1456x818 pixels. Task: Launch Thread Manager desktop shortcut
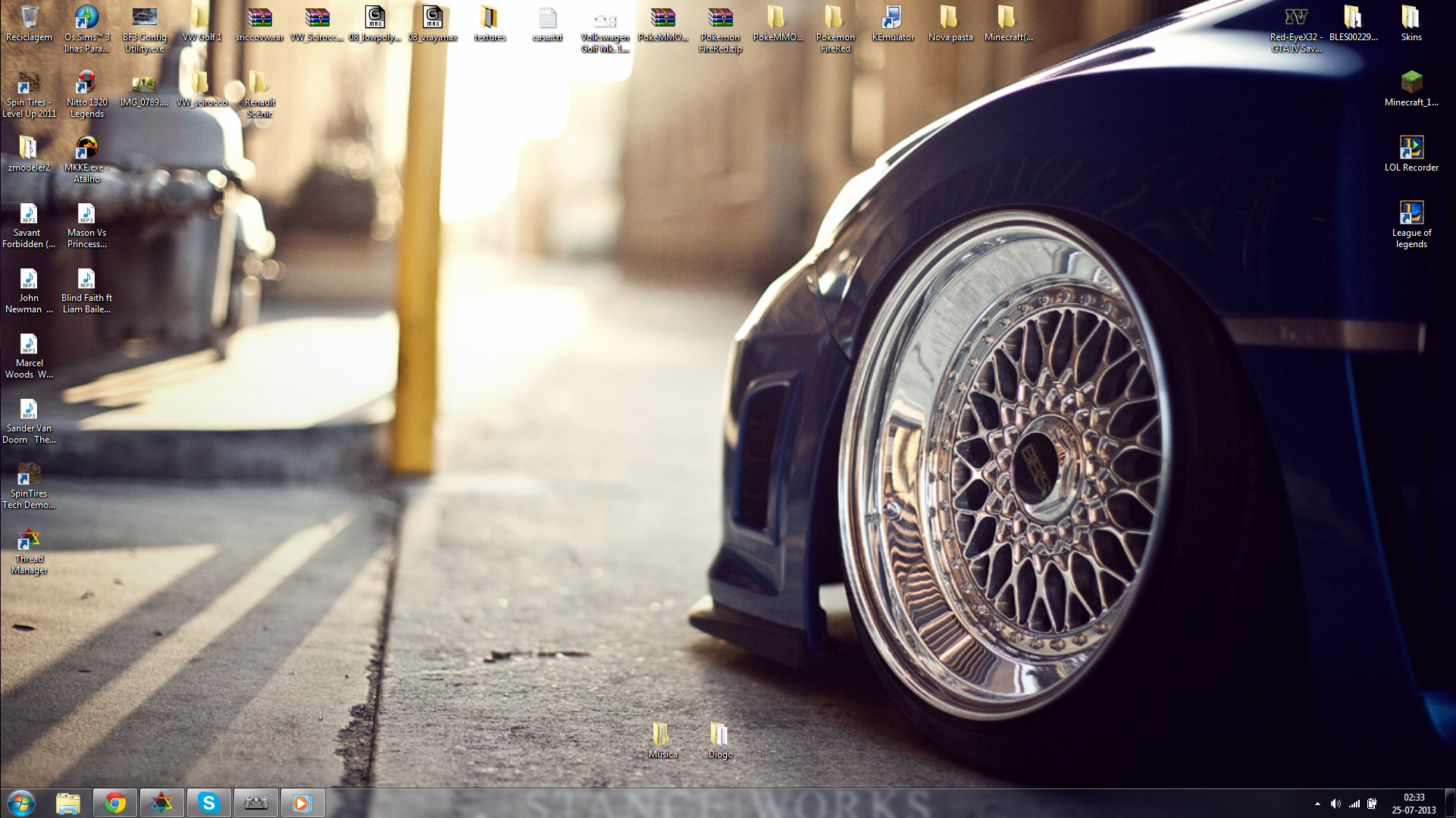[x=29, y=550]
